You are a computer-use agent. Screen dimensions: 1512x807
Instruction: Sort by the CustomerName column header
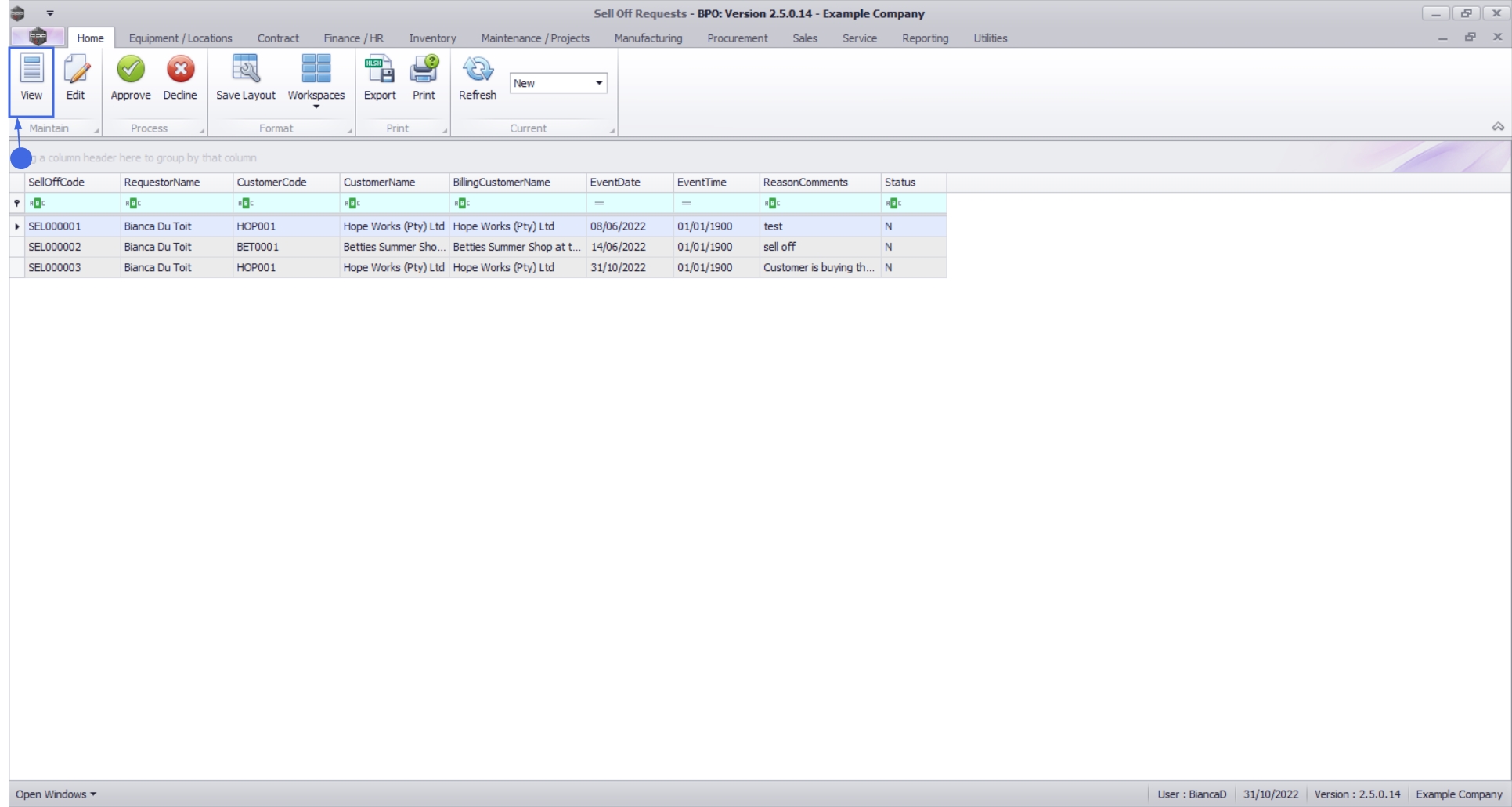coord(395,183)
